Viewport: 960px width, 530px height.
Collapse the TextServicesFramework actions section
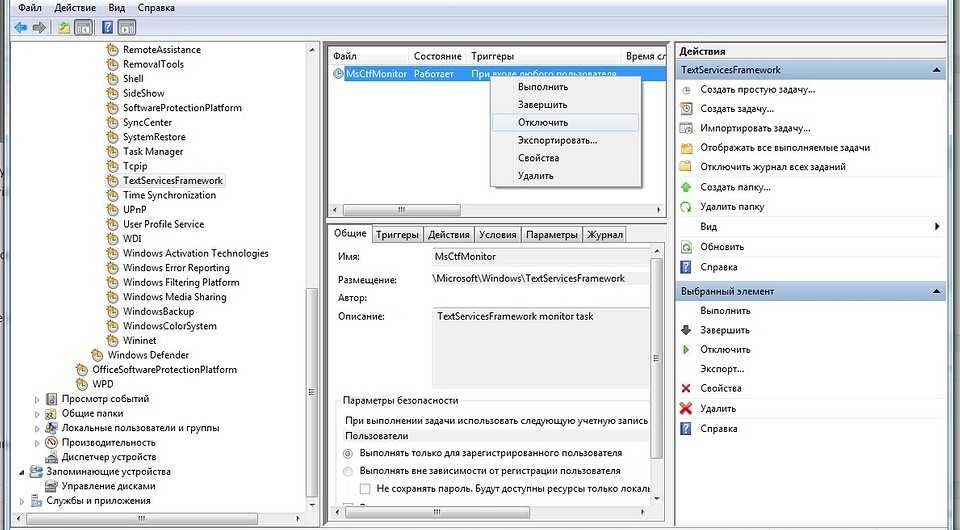[x=936, y=70]
